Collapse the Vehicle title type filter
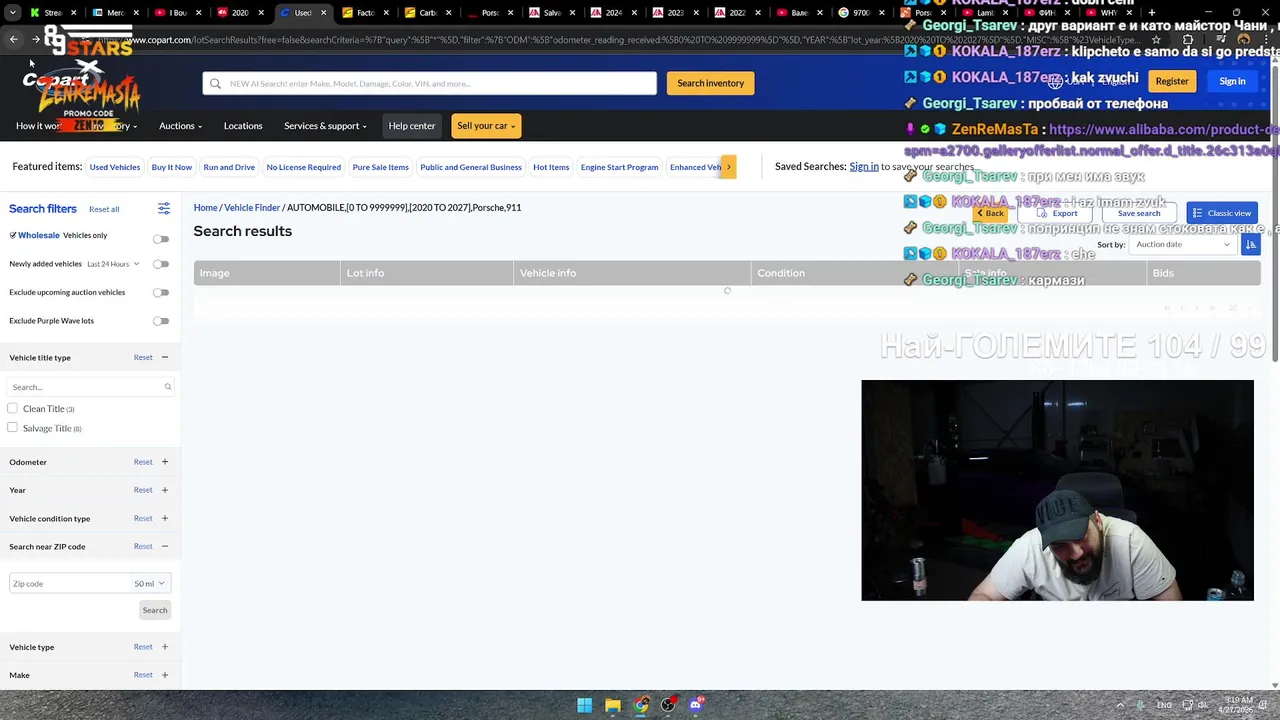 pos(165,357)
